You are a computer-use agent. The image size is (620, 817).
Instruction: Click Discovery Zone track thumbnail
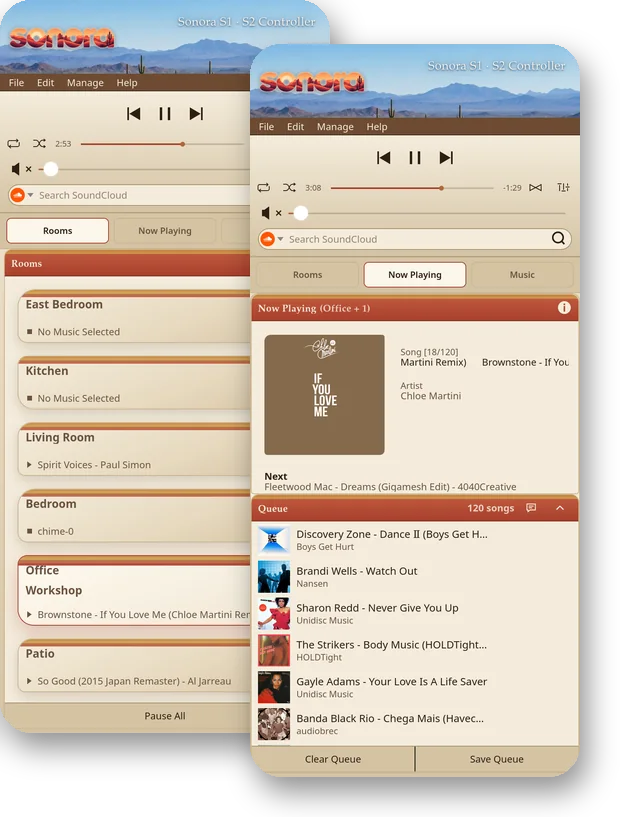[274, 540]
